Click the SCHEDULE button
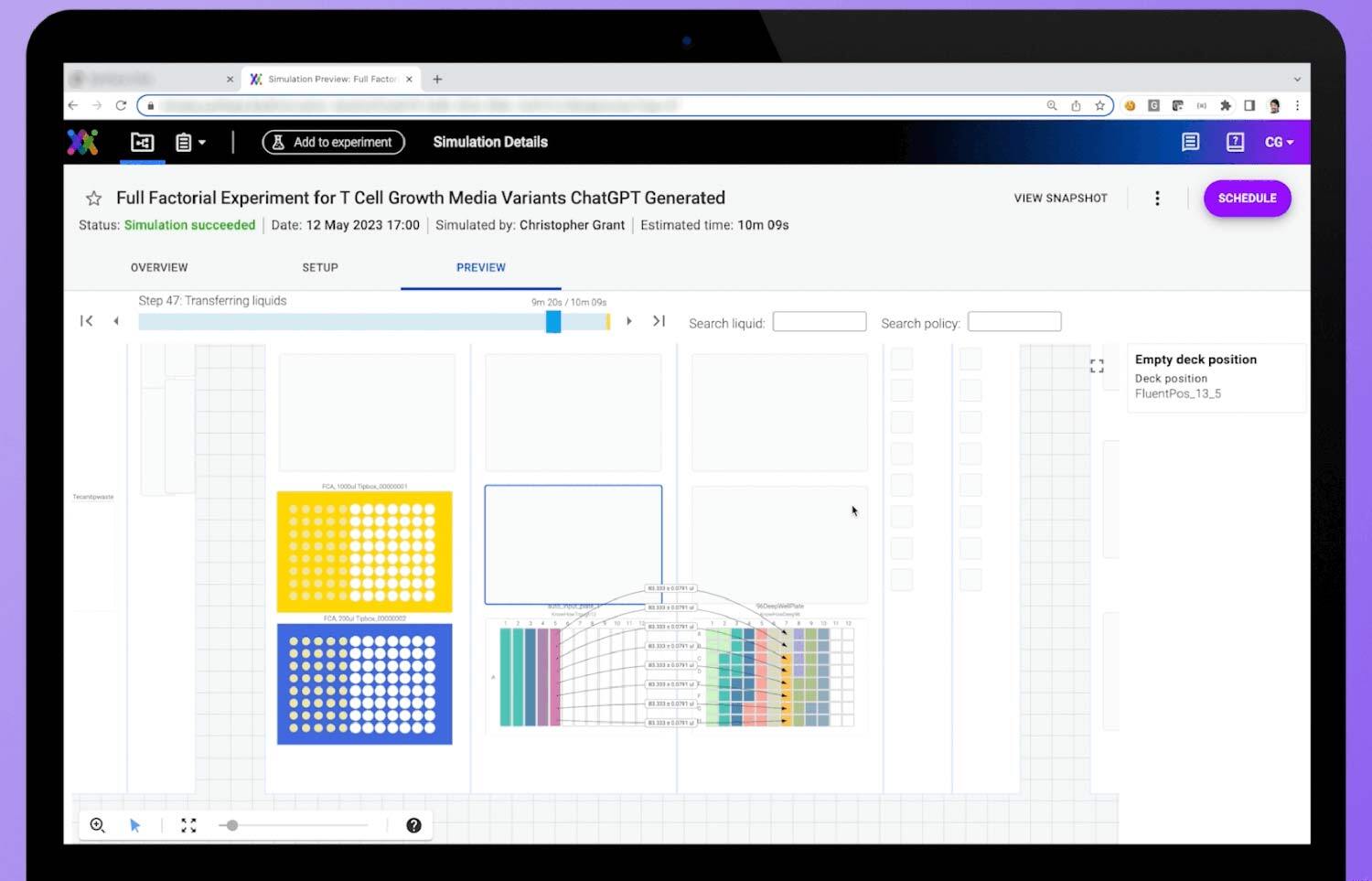 click(x=1247, y=198)
